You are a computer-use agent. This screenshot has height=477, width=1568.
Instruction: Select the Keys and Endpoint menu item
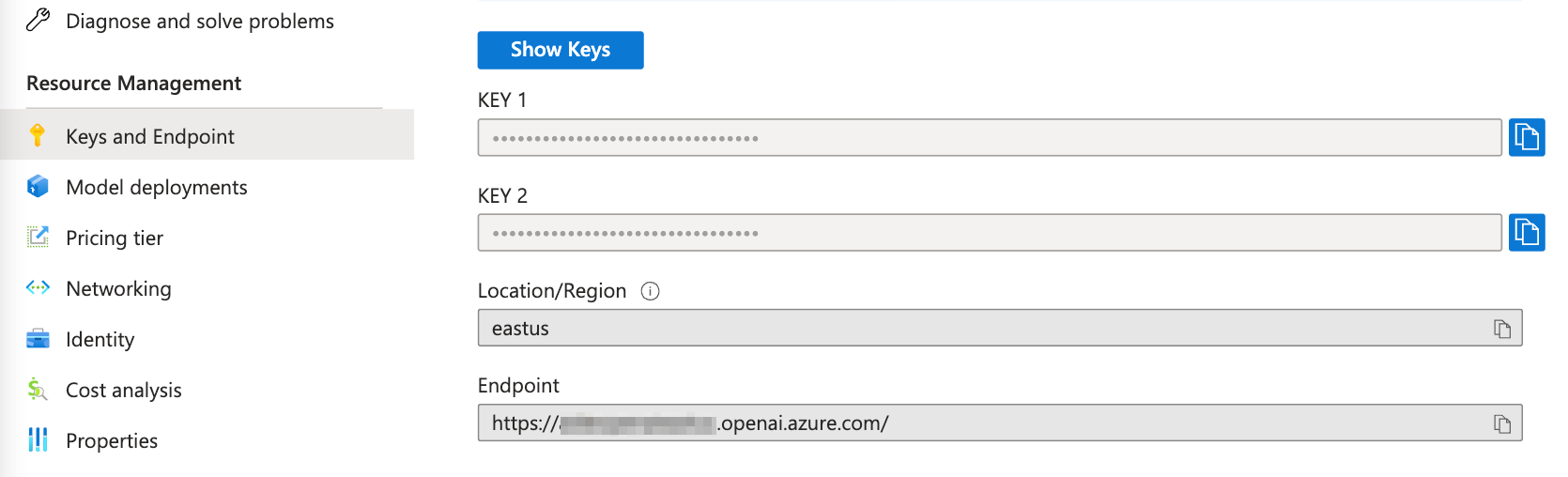(x=207, y=135)
